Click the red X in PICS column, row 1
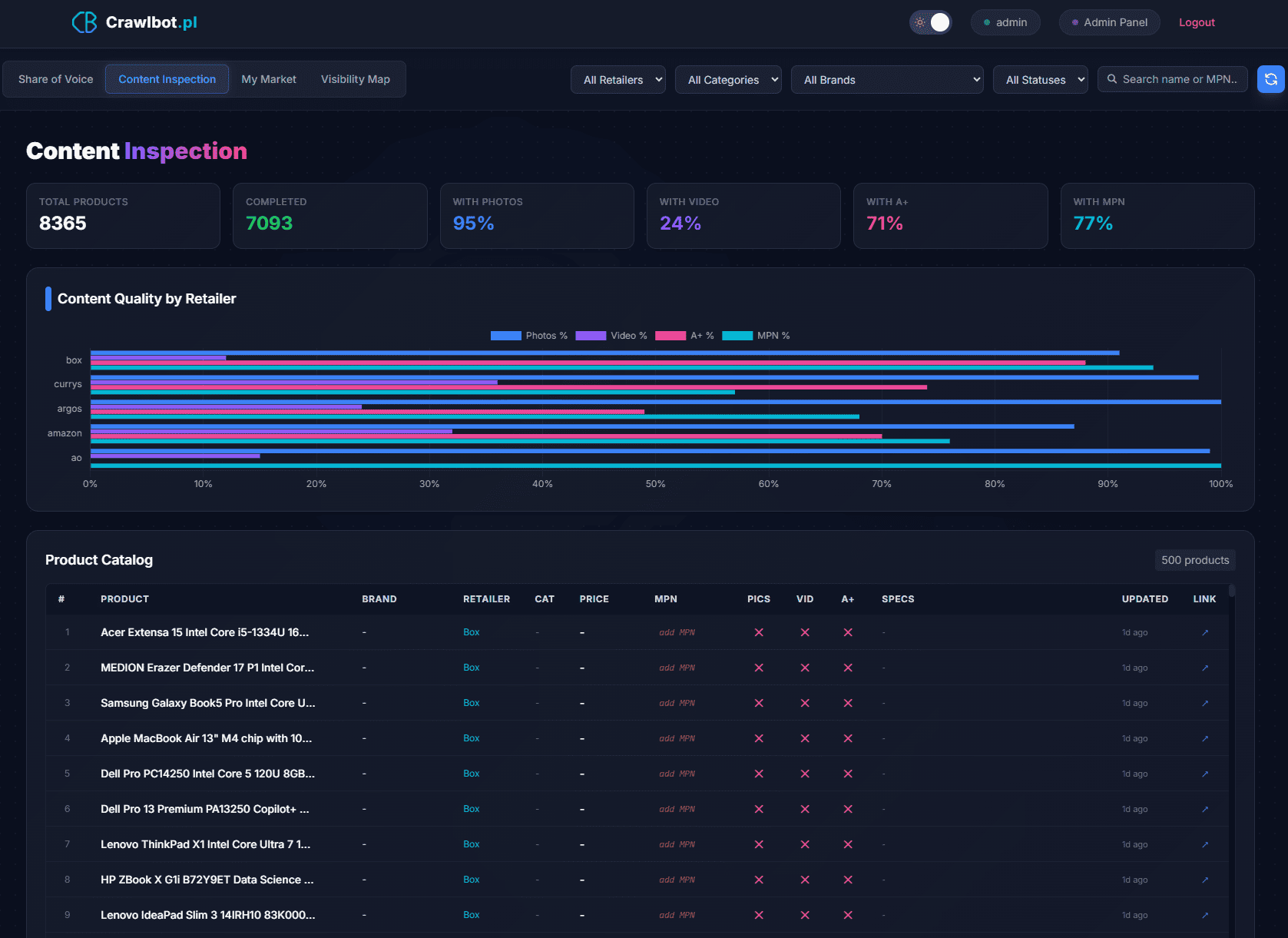The width and height of the screenshot is (1288, 938). point(759,632)
